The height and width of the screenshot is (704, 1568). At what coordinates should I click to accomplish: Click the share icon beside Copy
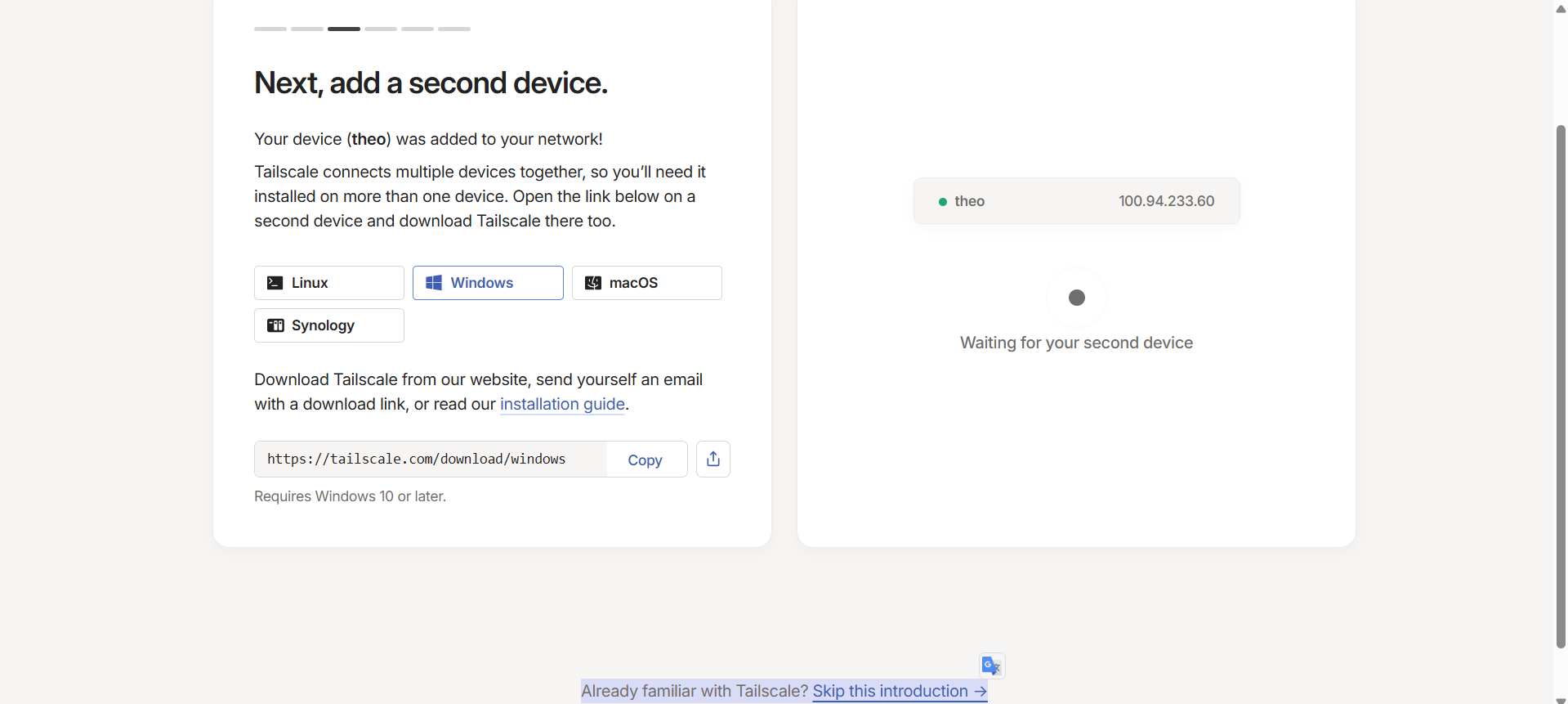pos(713,460)
